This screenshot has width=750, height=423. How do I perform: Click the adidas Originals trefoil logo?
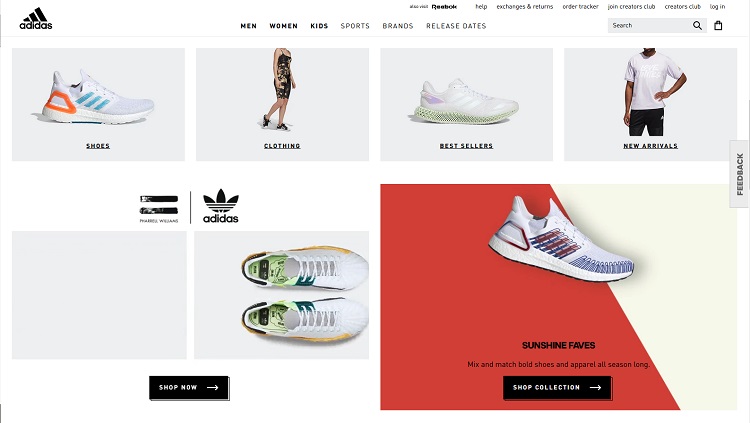coord(221,206)
